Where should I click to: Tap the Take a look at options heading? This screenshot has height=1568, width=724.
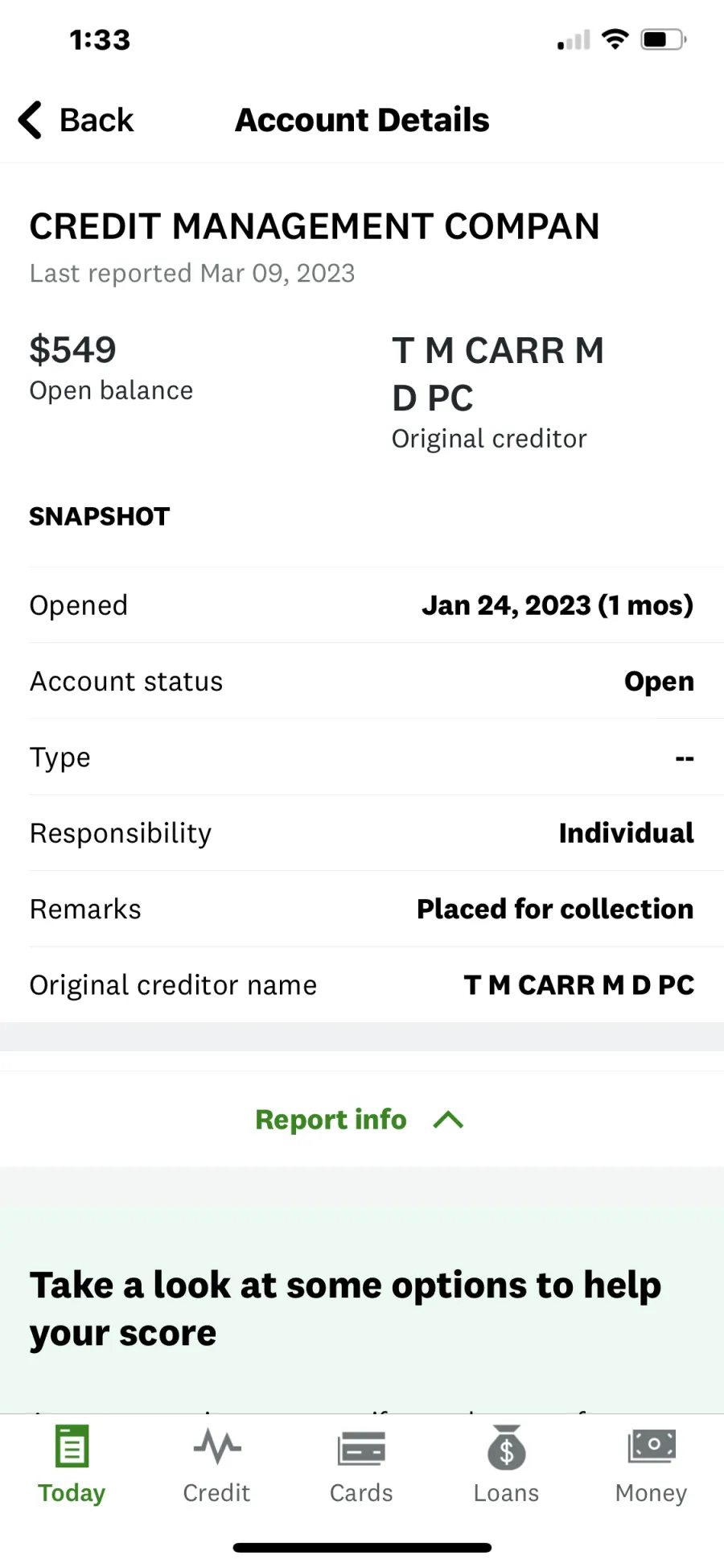click(x=345, y=1309)
